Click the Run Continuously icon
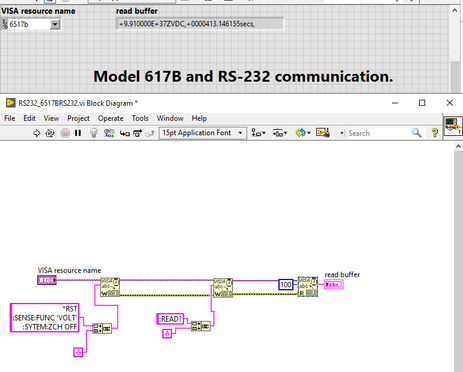This screenshot has width=463, height=372. (x=50, y=133)
